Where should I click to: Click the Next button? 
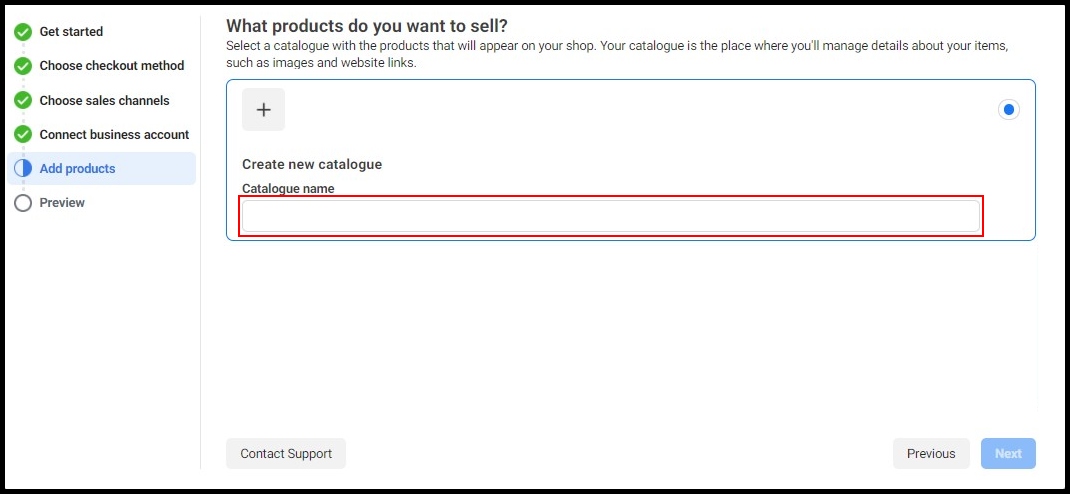tap(1008, 454)
